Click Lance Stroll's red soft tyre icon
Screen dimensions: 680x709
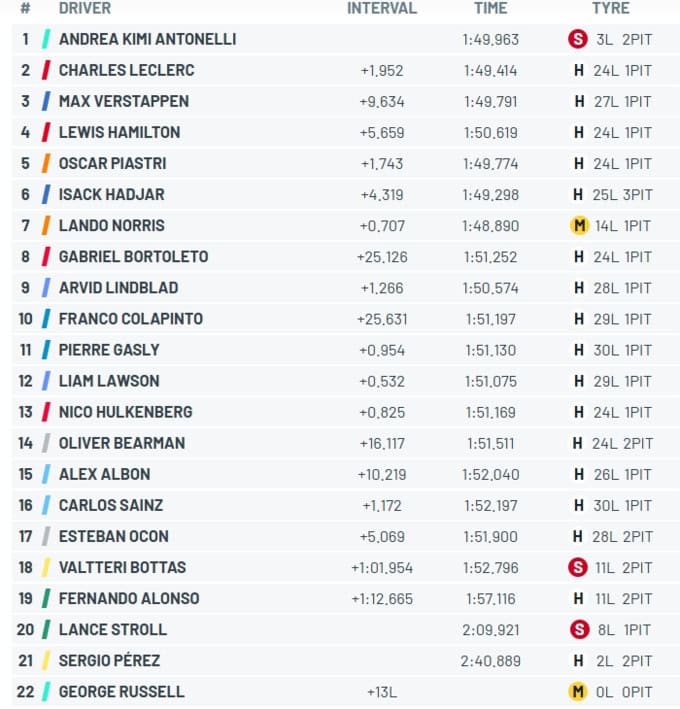[579, 629]
